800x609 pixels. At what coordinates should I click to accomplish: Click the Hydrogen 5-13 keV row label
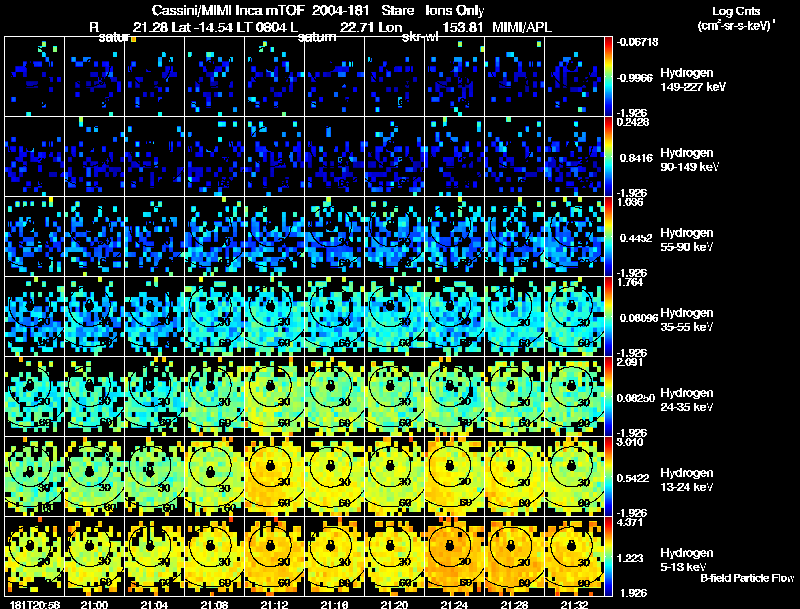click(687, 560)
